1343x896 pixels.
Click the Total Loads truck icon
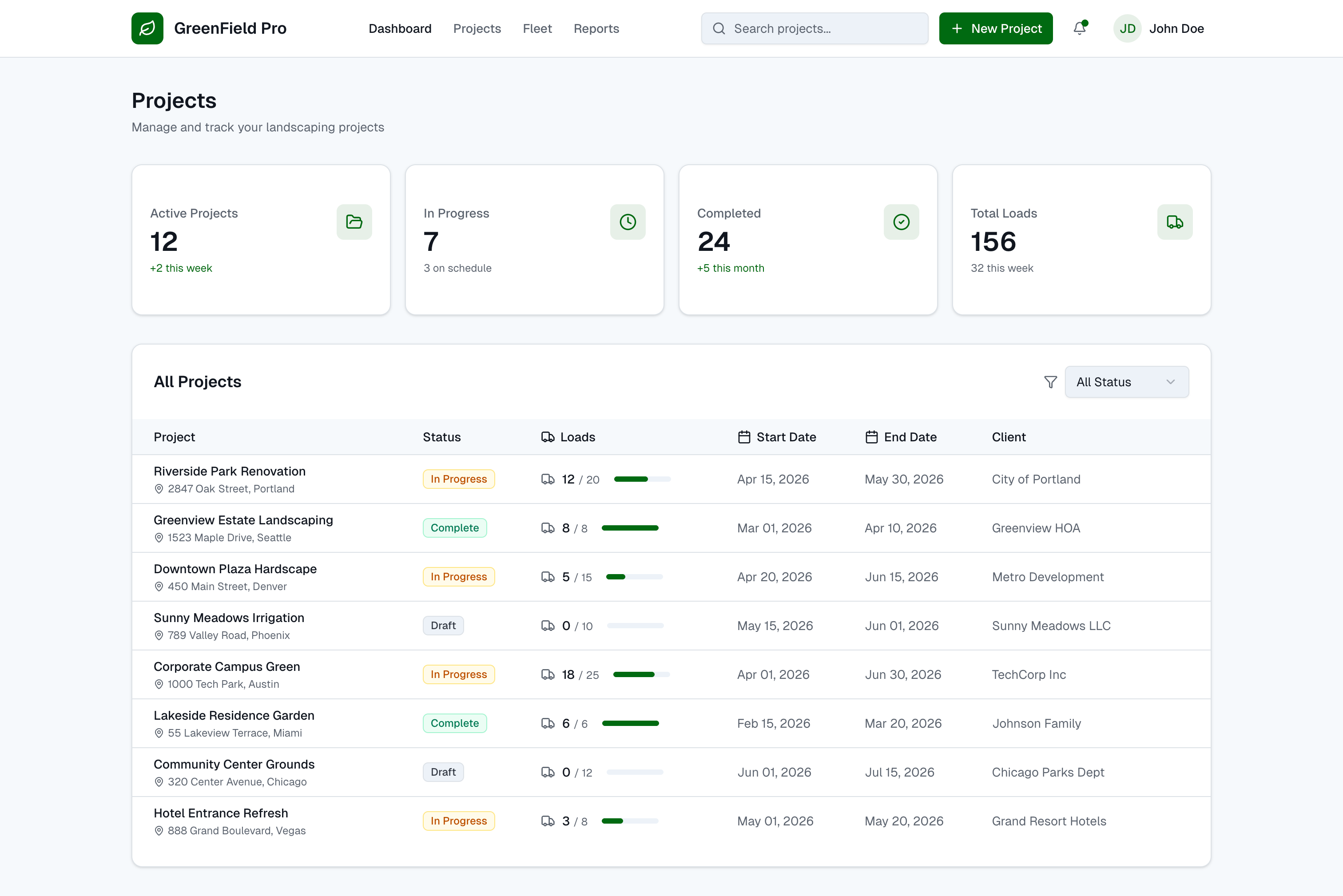tap(1174, 222)
